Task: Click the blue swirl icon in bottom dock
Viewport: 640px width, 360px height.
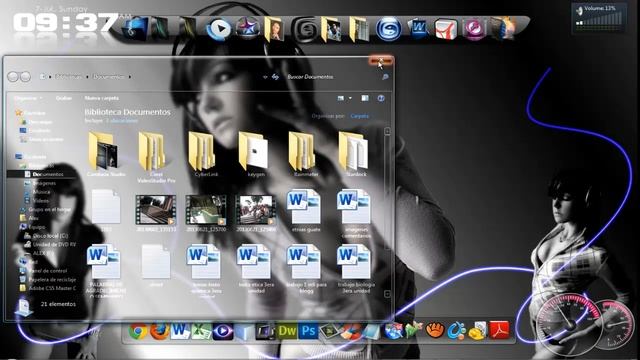Action: [x=456, y=331]
